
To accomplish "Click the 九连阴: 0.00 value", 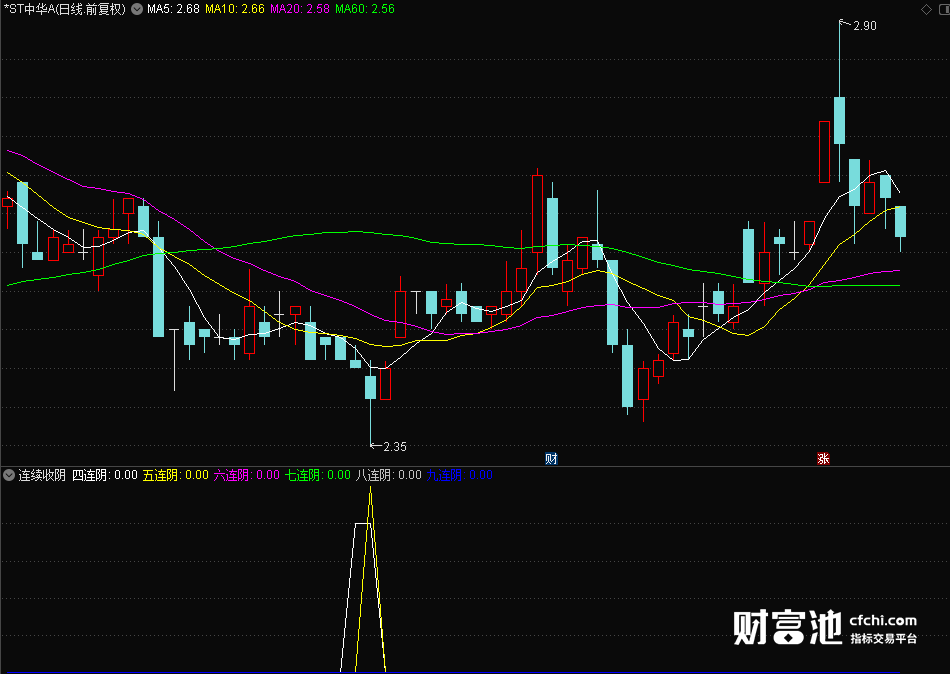I will tap(460, 475).
